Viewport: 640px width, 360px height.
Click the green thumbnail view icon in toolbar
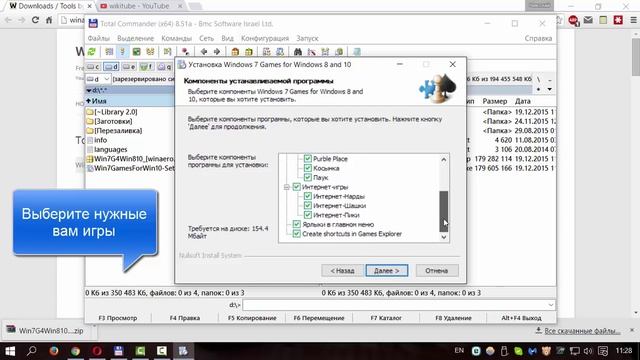(x=136, y=51)
